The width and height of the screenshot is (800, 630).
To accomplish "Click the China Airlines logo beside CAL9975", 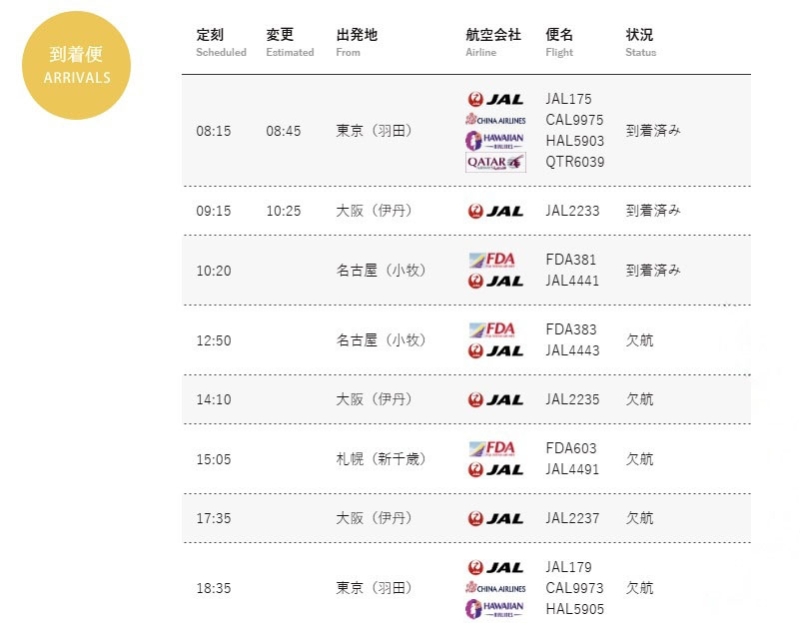I will 495,120.
